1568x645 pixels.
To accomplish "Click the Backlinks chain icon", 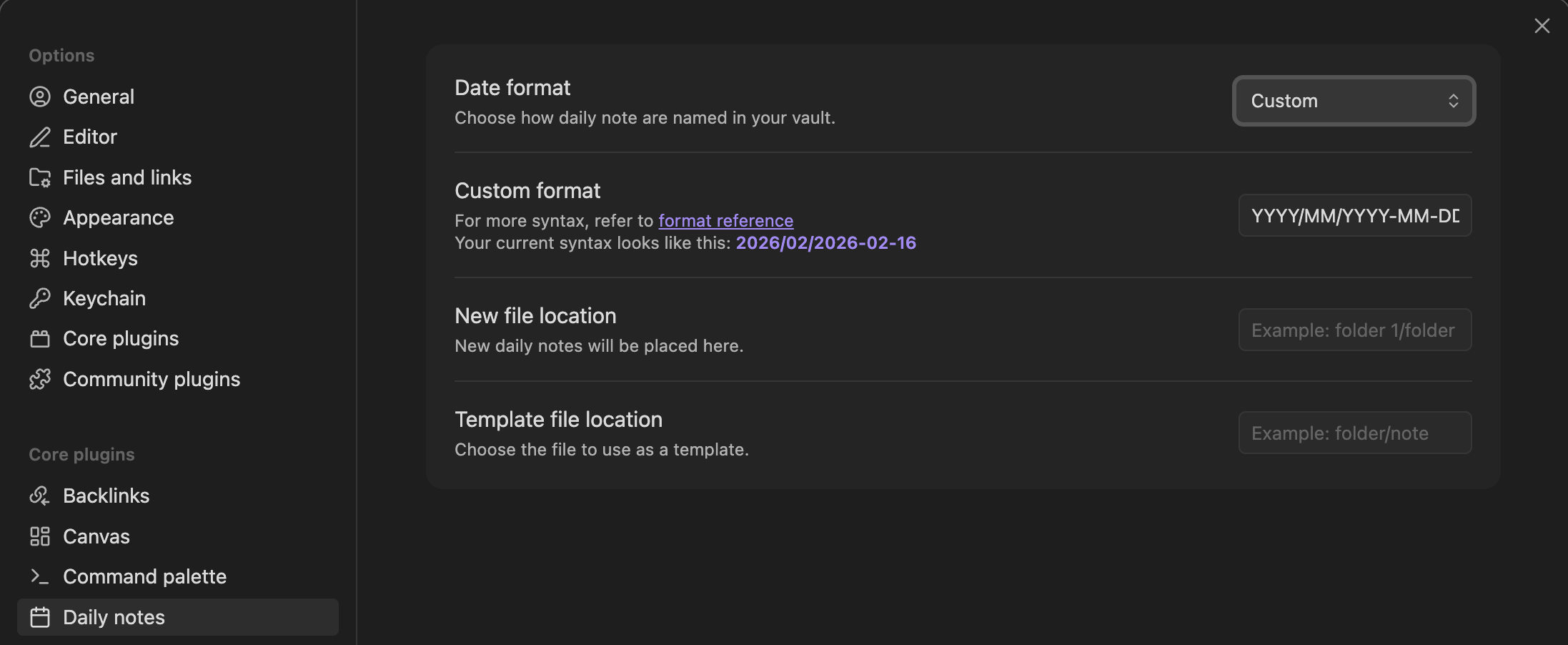I will pyautogui.click(x=40, y=496).
